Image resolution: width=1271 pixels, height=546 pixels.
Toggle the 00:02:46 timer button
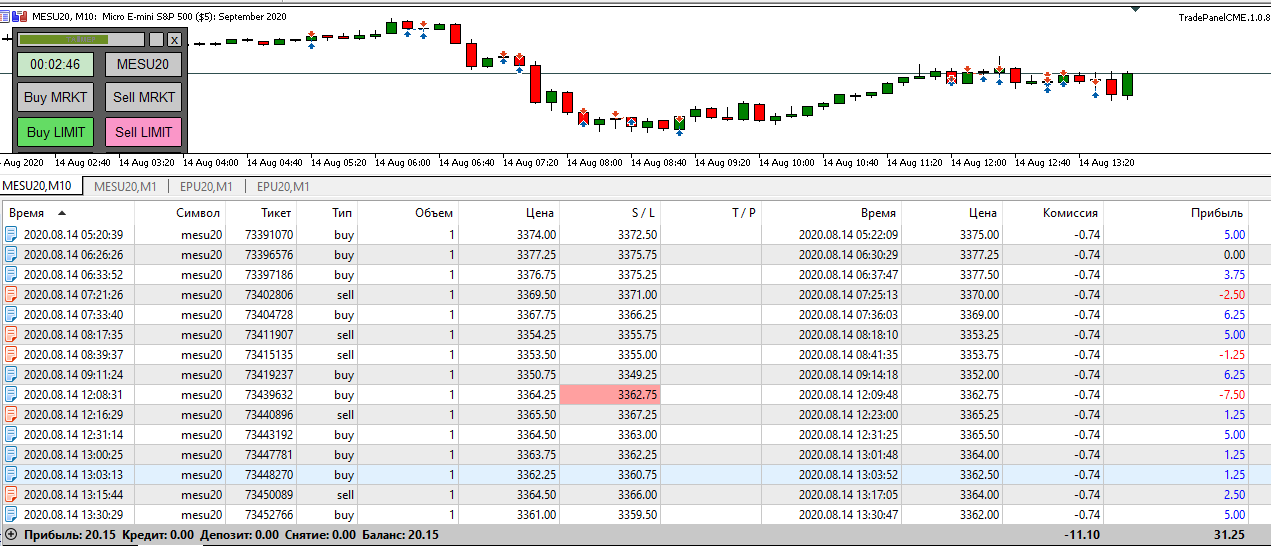point(55,65)
